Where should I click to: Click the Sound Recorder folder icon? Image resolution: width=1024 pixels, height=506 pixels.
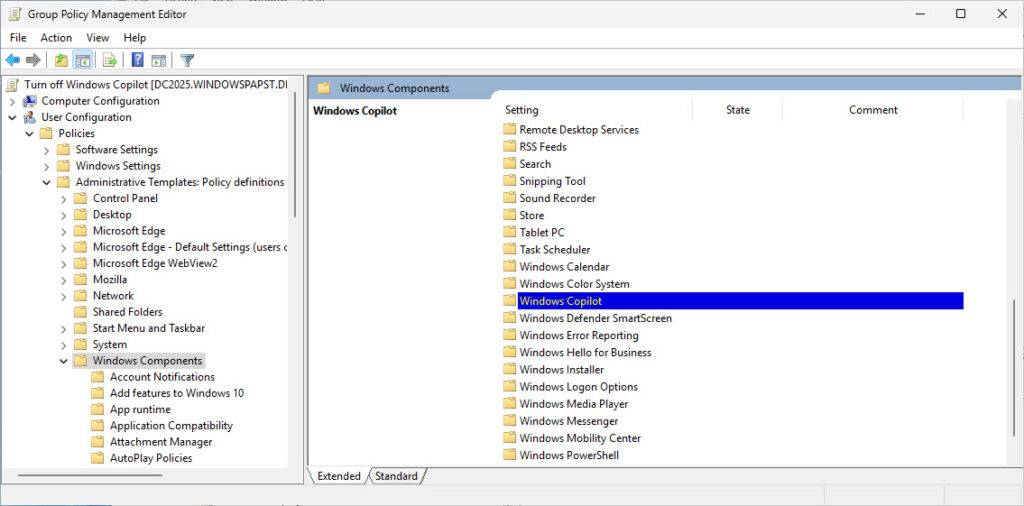pyautogui.click(x=510, y=198)
